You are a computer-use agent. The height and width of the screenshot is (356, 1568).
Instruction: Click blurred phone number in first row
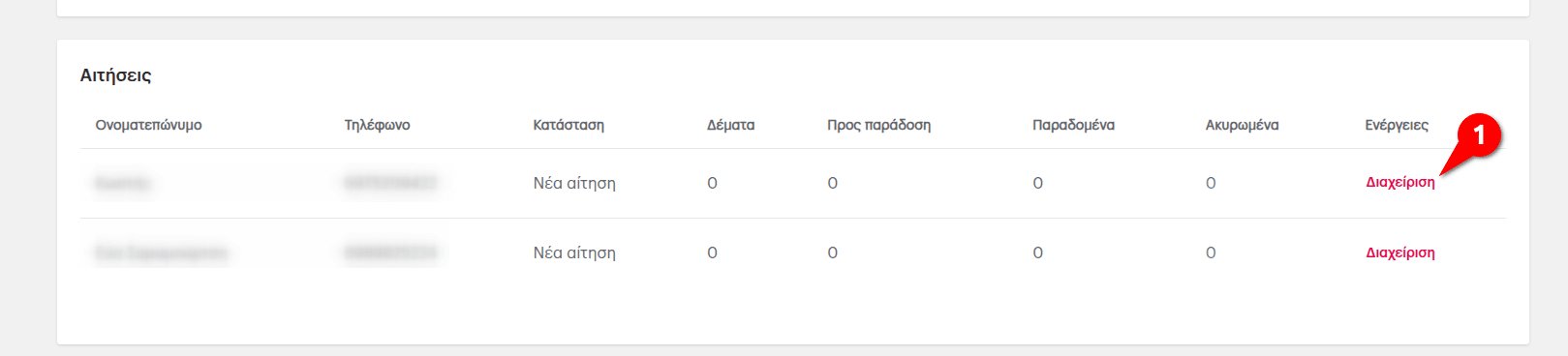(x=390, y=183)
